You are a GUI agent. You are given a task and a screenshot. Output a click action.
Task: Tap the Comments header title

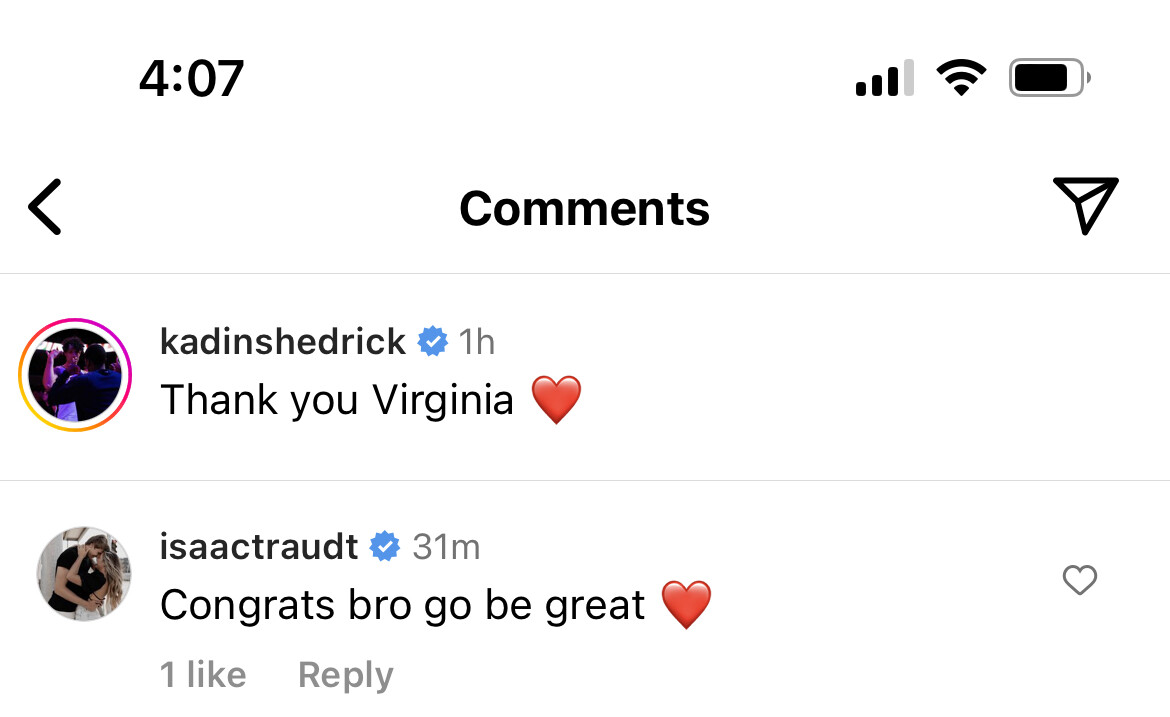[x=584, y=208]
